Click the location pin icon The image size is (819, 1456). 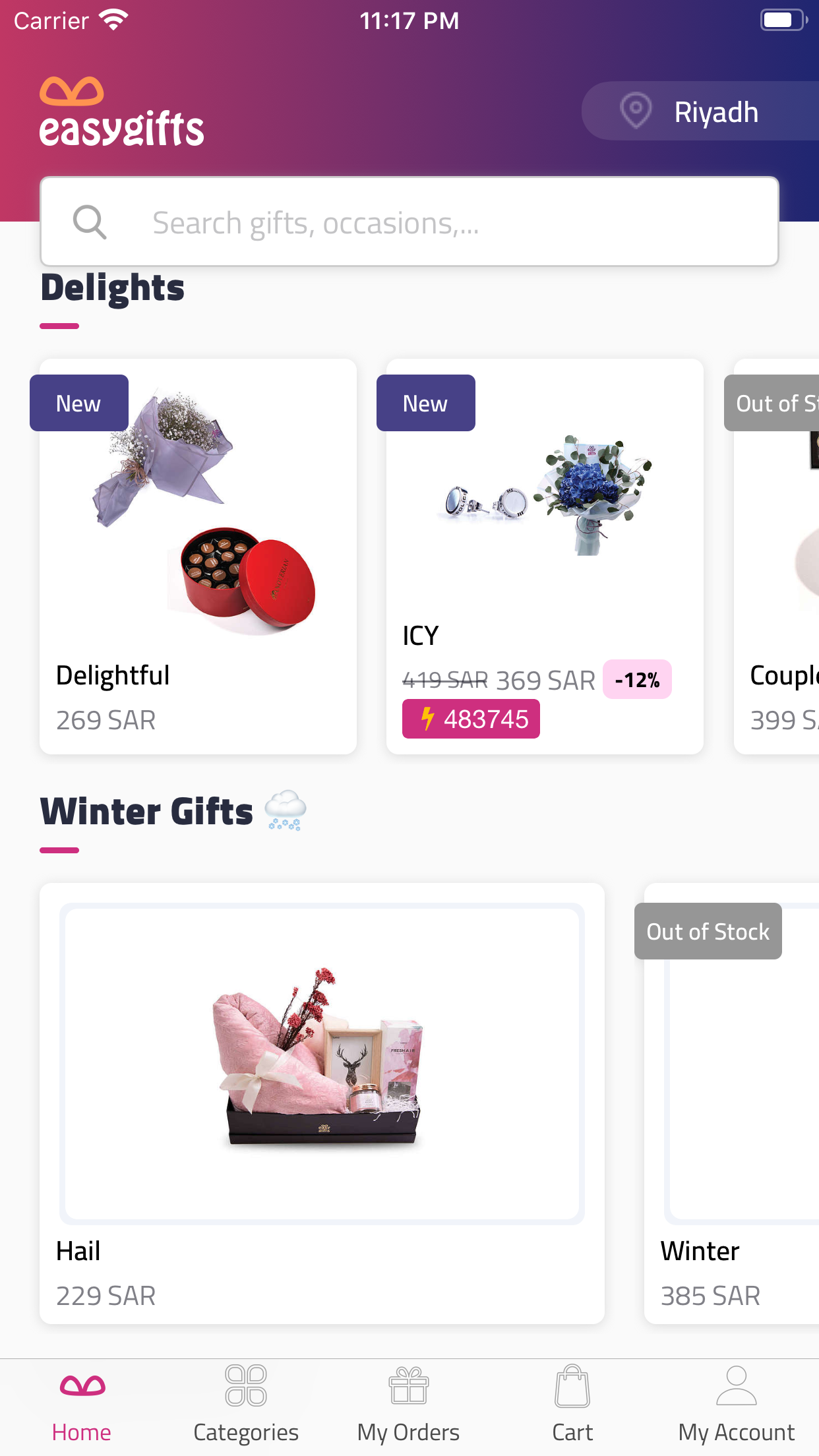(x=636, y=111)
